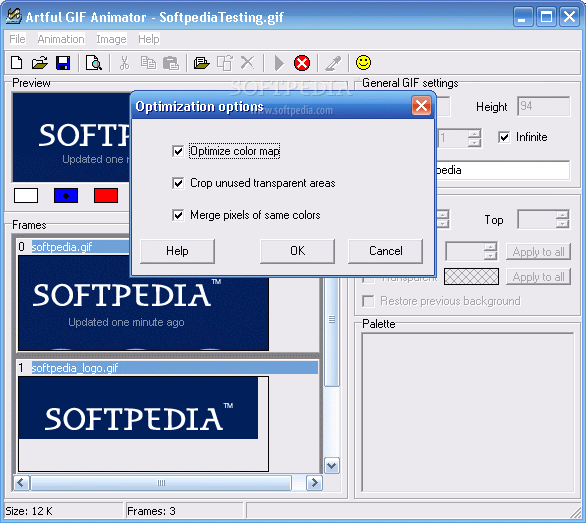Click the Top position spinner field

click(544, 219)
